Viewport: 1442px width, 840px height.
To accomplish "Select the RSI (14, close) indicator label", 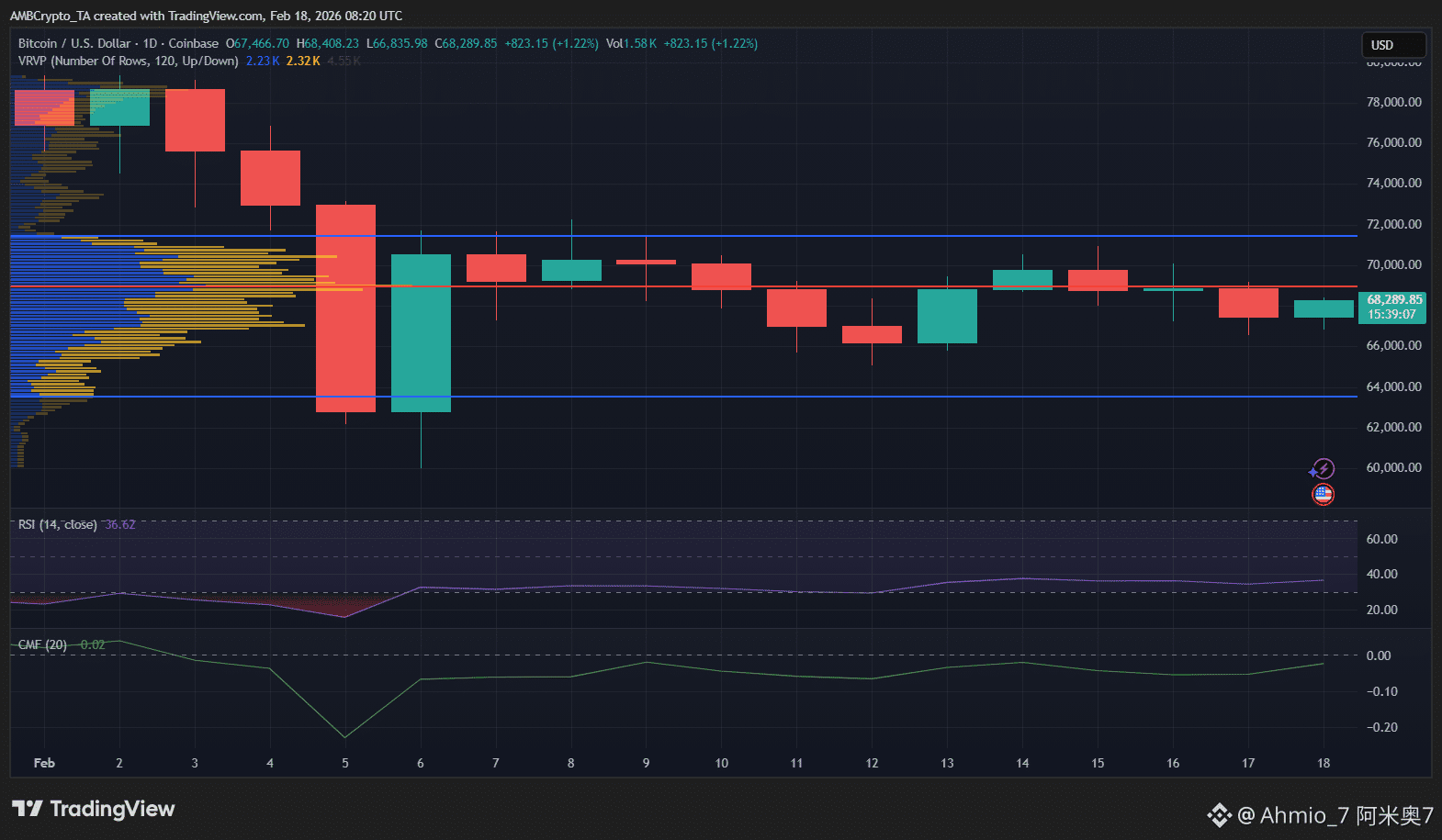I will [57, 524].
